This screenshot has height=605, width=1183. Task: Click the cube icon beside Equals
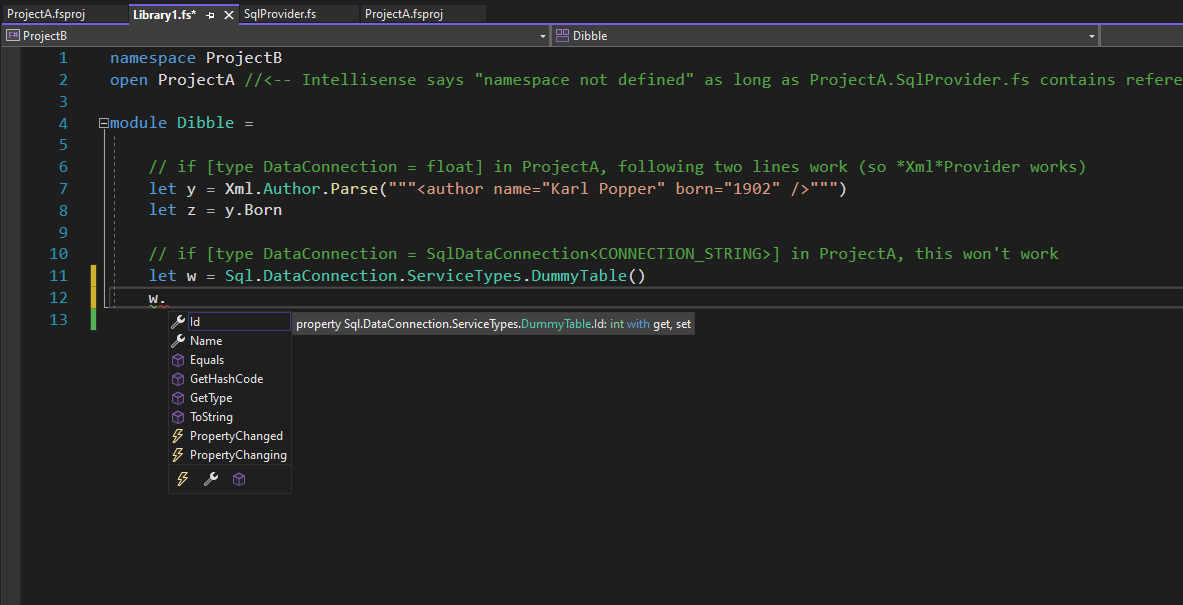178,359
